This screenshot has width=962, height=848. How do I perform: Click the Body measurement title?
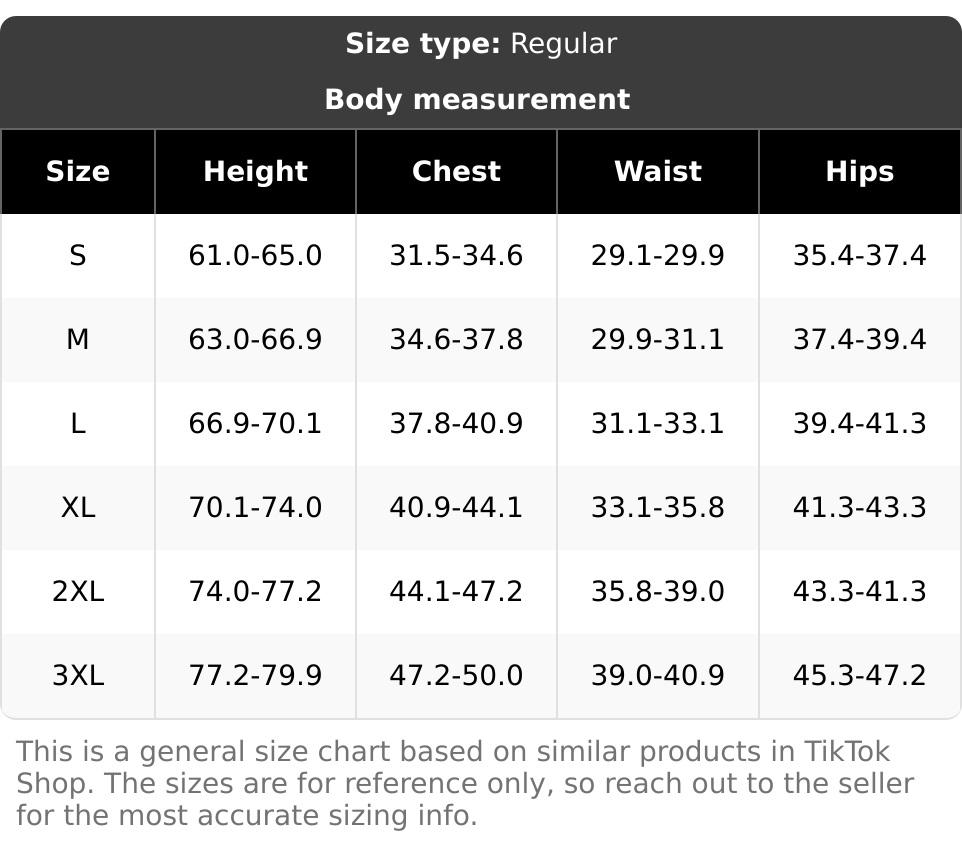[477, 99]
